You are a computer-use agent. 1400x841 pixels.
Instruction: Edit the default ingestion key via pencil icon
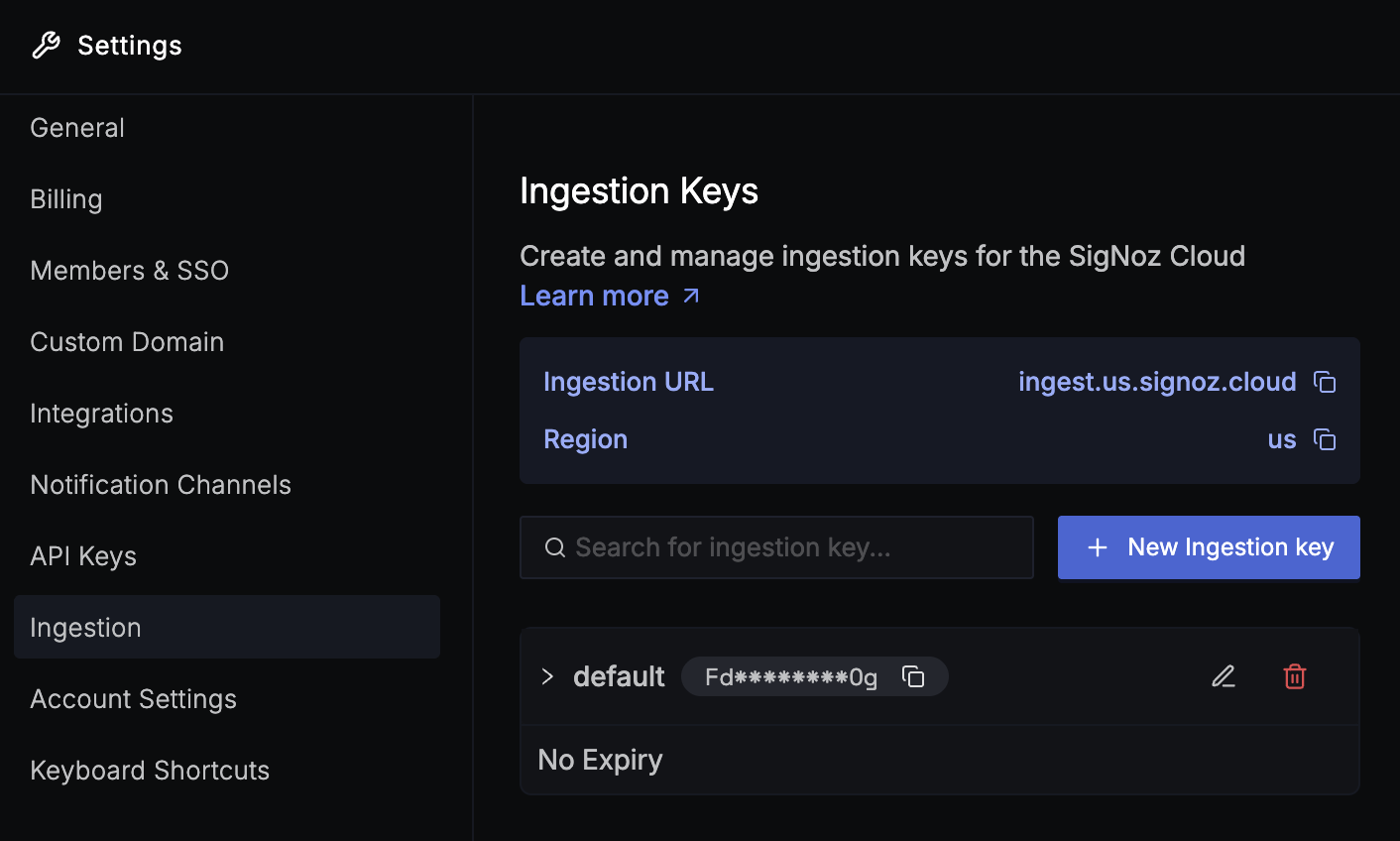(x=1224, y=675)
